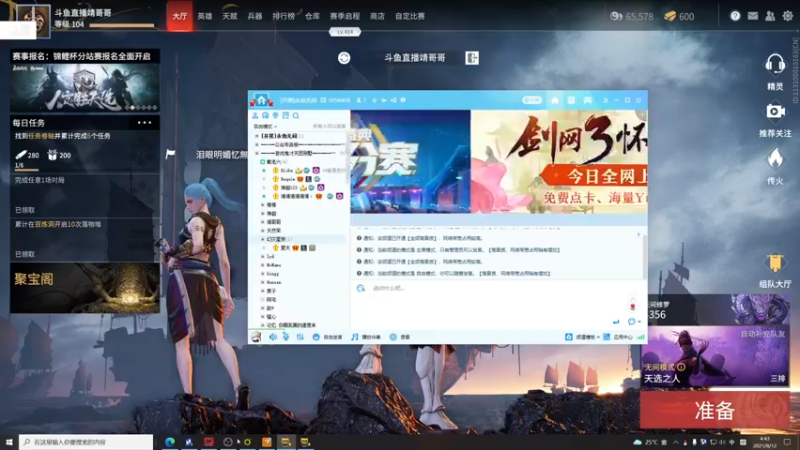Open the 自定比赛 custom match tab
This screenshot has width=800, height=450.
point(410,16)
